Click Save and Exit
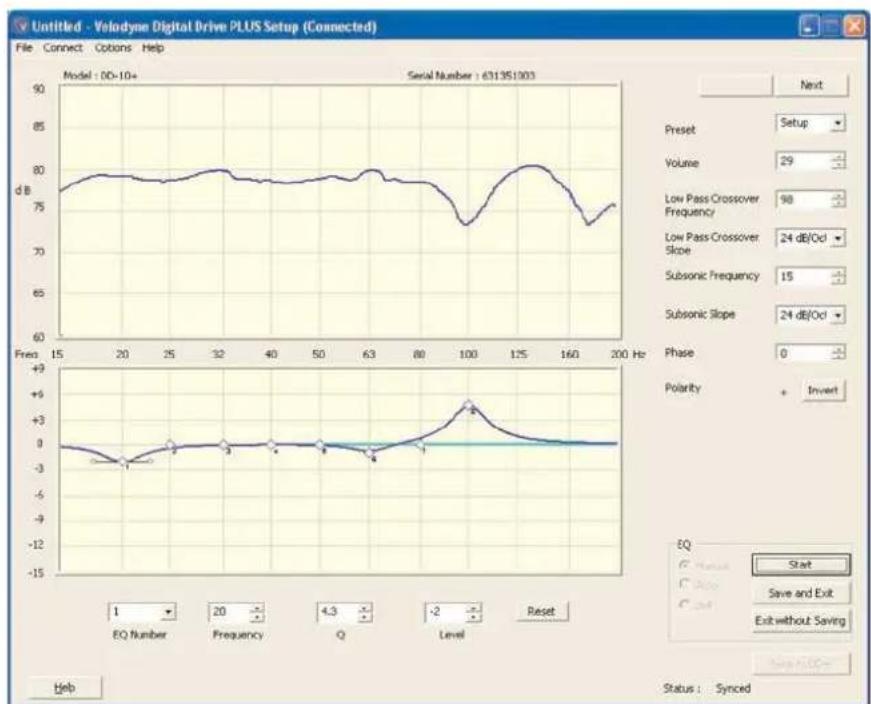This screenshot has width=871, height=704. point(800,593)
